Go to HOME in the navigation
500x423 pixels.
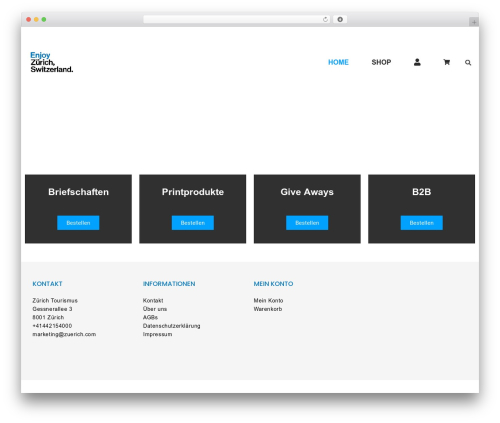[338, 62]
